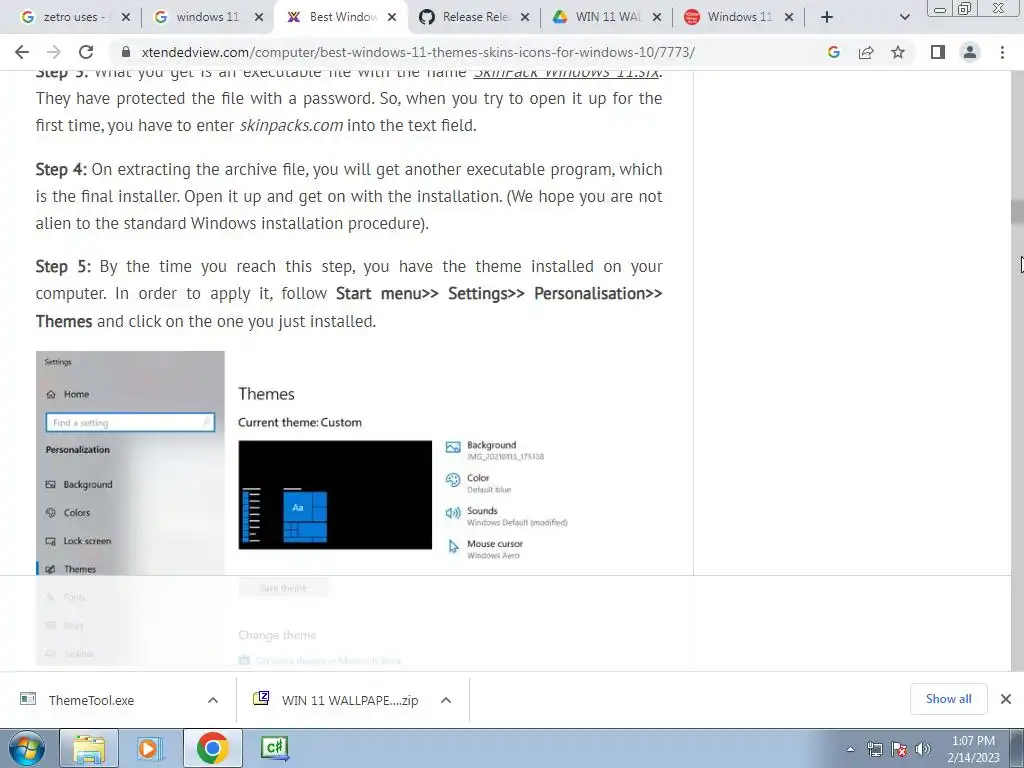
Task: Reload the current page
Action: click(x=86, y=52)
